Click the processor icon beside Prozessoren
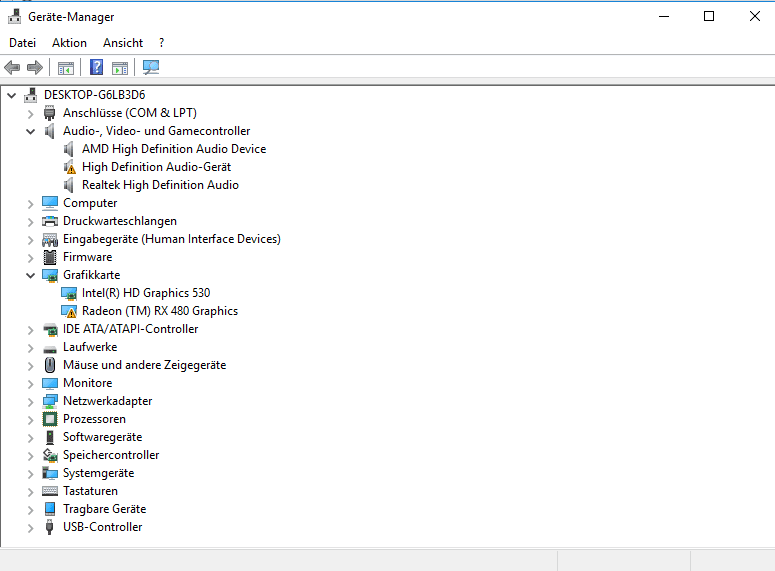This screenshot has height=571, width=775. (50, 419)
